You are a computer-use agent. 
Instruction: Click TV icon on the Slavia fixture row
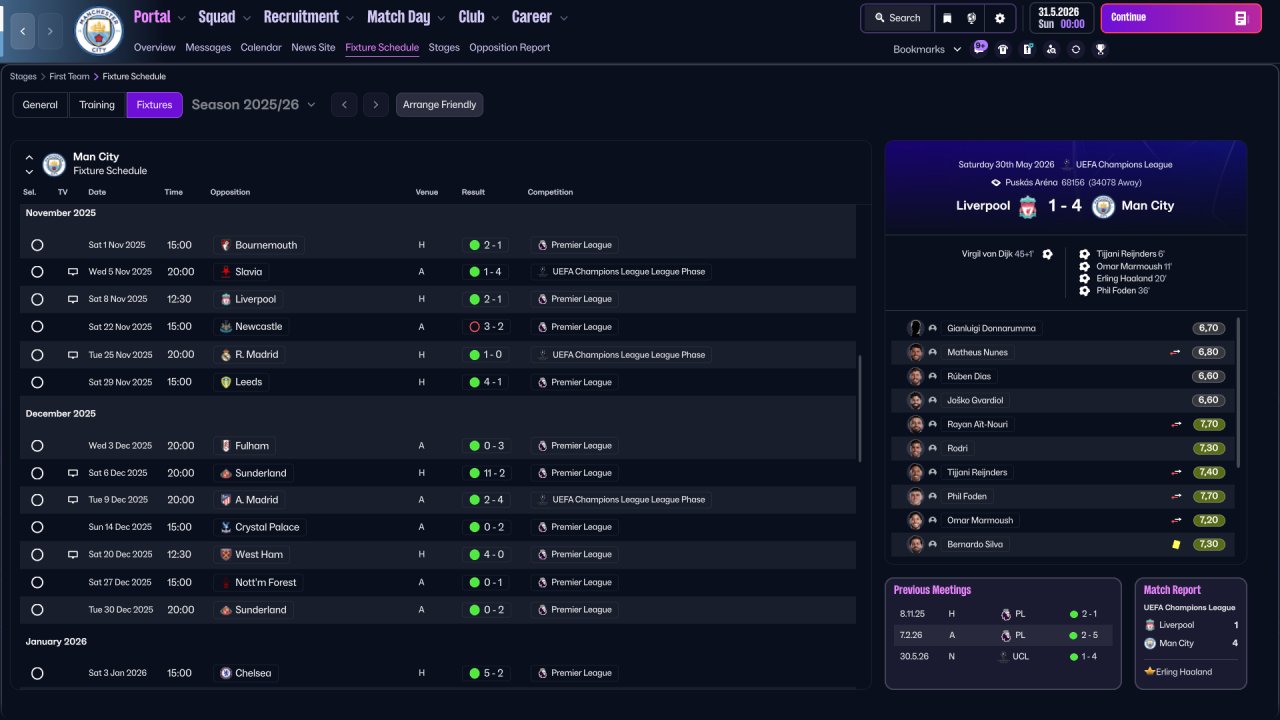[x=73, y=272]
